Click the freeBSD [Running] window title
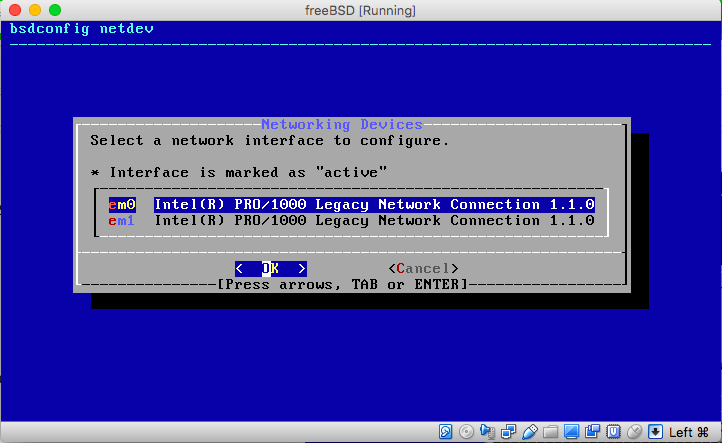Viewport: 722px width, 443px height. (x=360, y=10)
